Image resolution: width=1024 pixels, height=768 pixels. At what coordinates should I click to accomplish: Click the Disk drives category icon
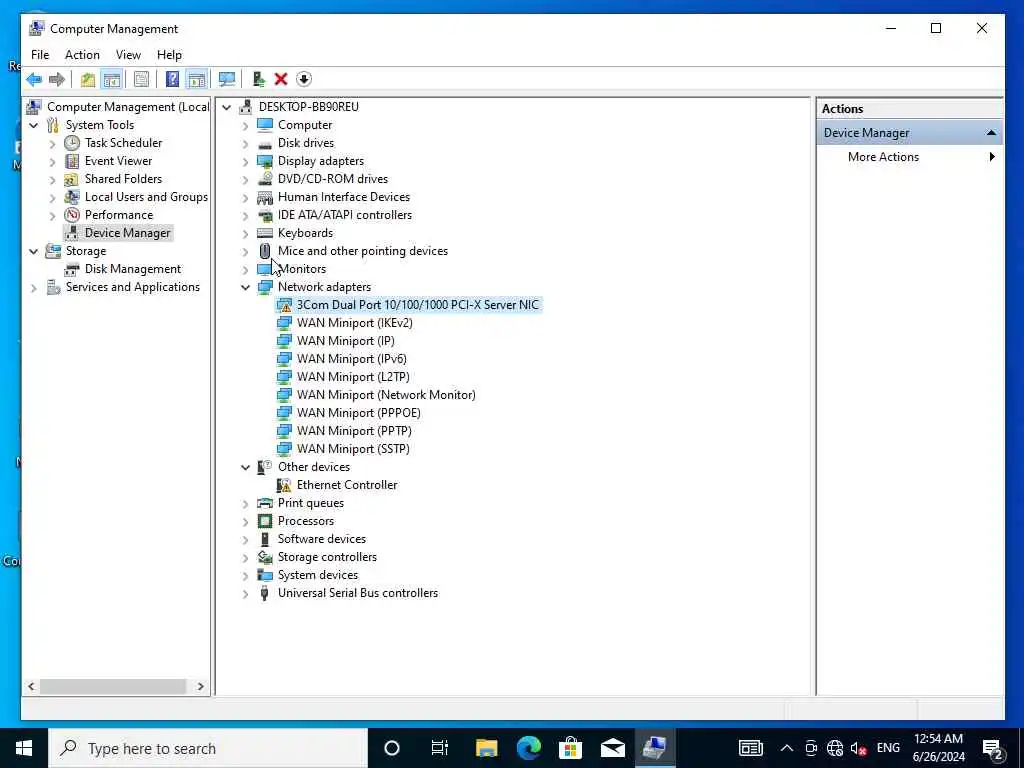[x=264, y=143]
